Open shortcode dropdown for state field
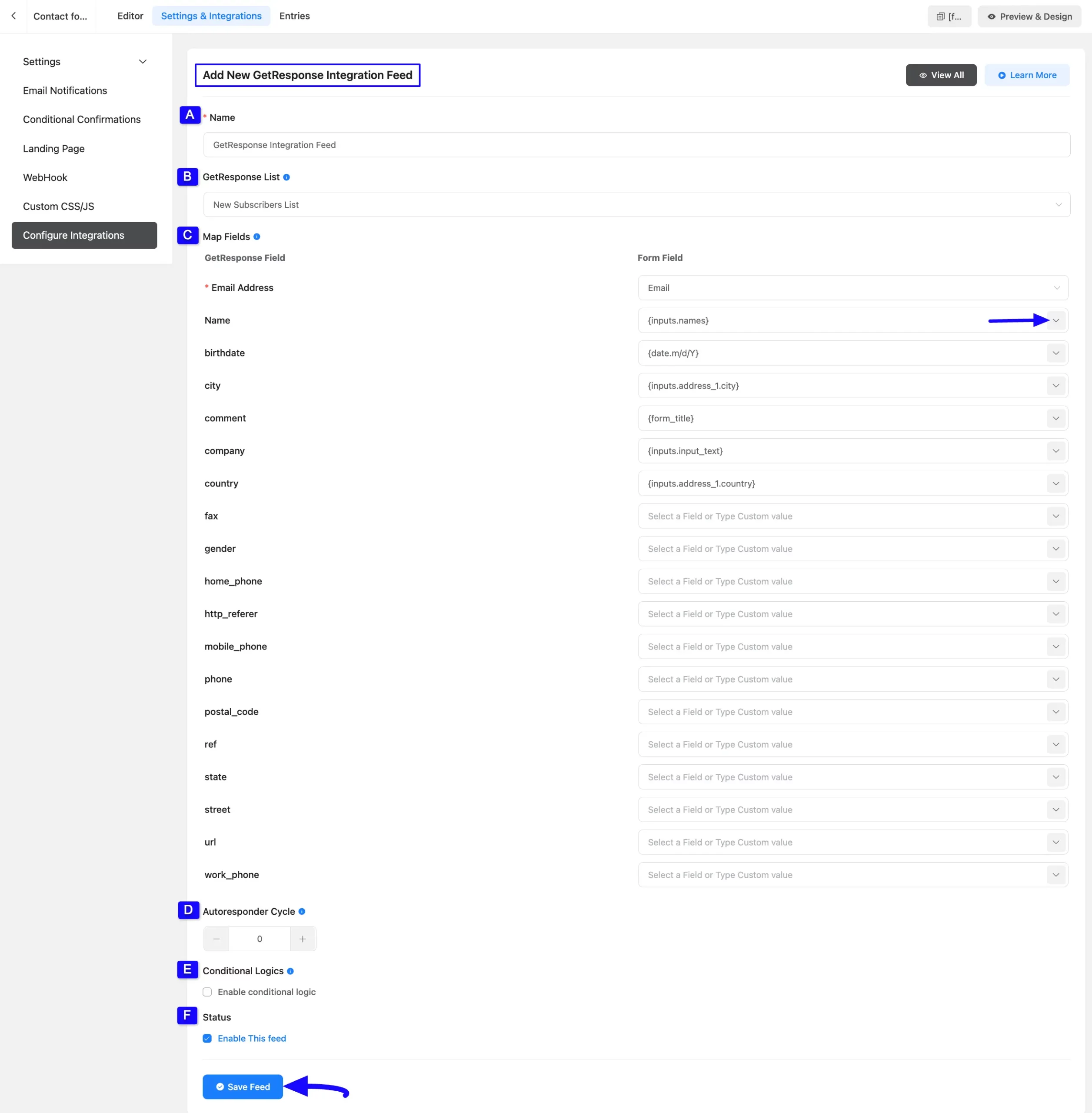Image resolution: width=1092 pixels, height=1113 pixels. pos(1055,777)
